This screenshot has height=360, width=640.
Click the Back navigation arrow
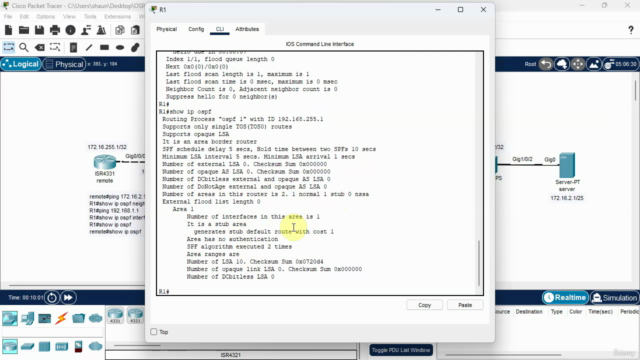click(546, 64)
